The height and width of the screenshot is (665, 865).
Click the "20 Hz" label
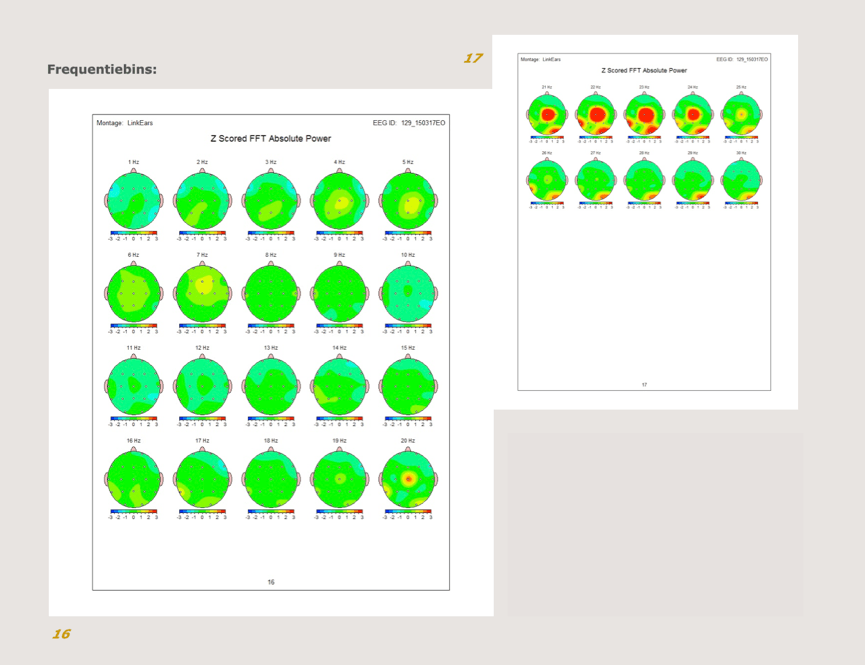[408, 441]
